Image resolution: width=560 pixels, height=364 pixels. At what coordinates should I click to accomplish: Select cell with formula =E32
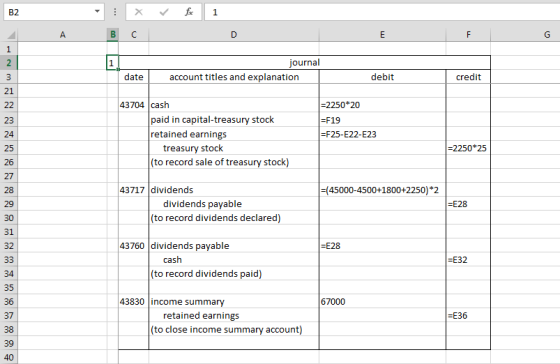tap(468, 260)
